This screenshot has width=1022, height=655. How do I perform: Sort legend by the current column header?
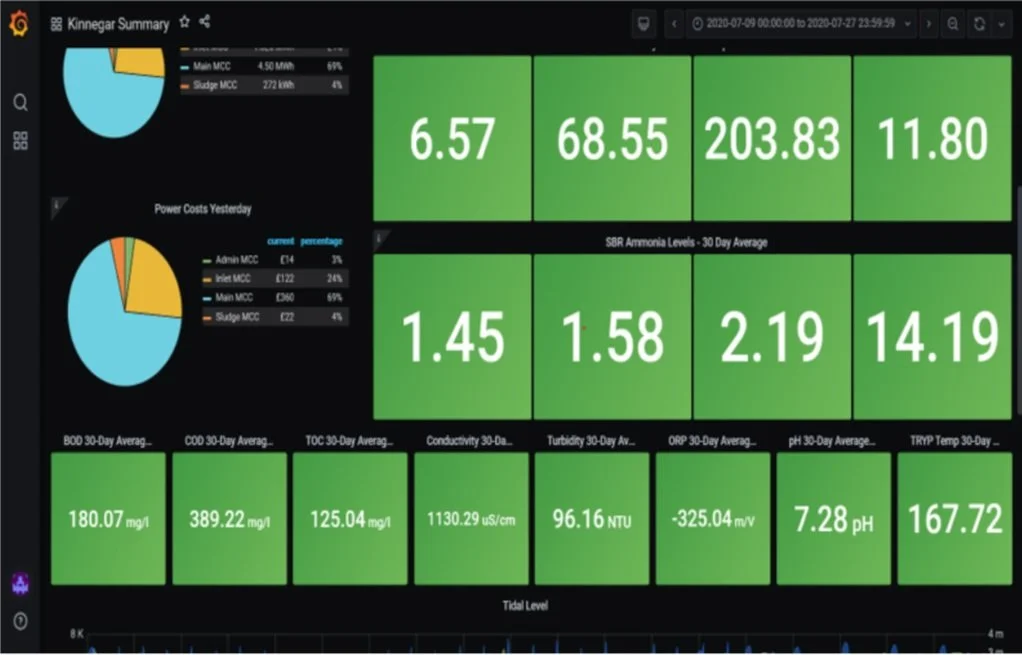click(x=280, y=241)
